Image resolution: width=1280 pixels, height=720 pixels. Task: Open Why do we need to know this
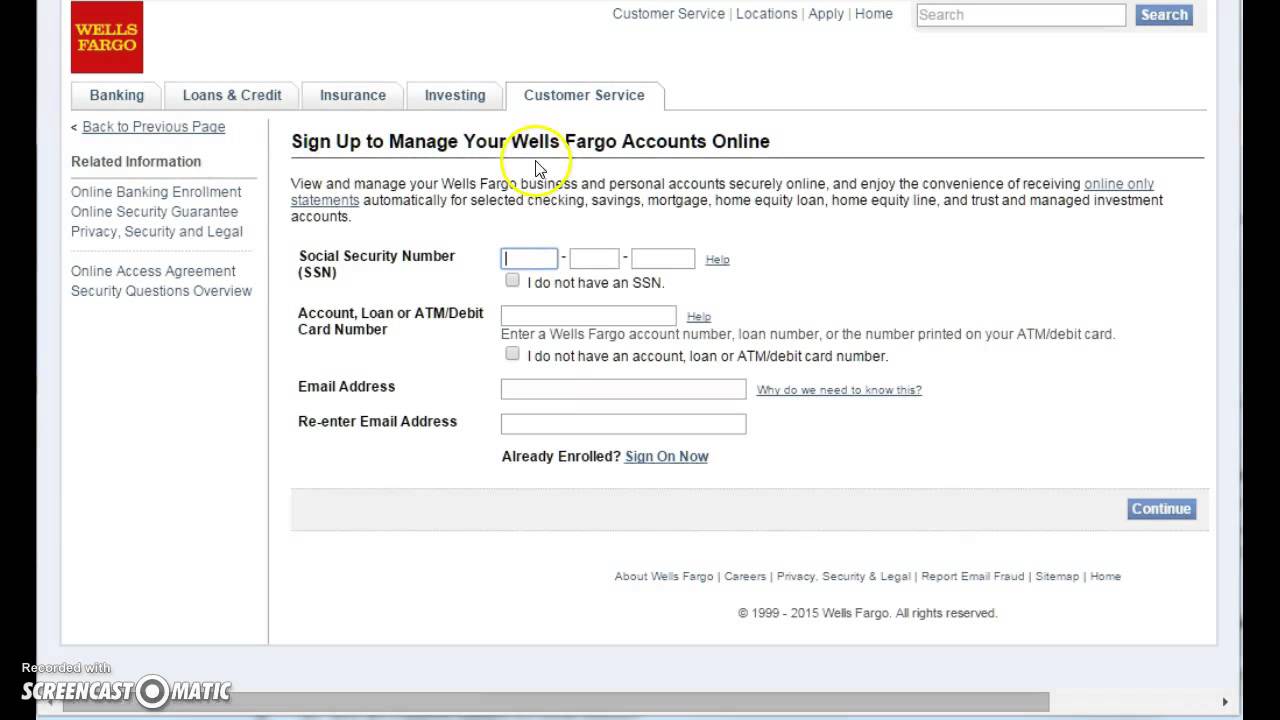[x=839, y=390]
